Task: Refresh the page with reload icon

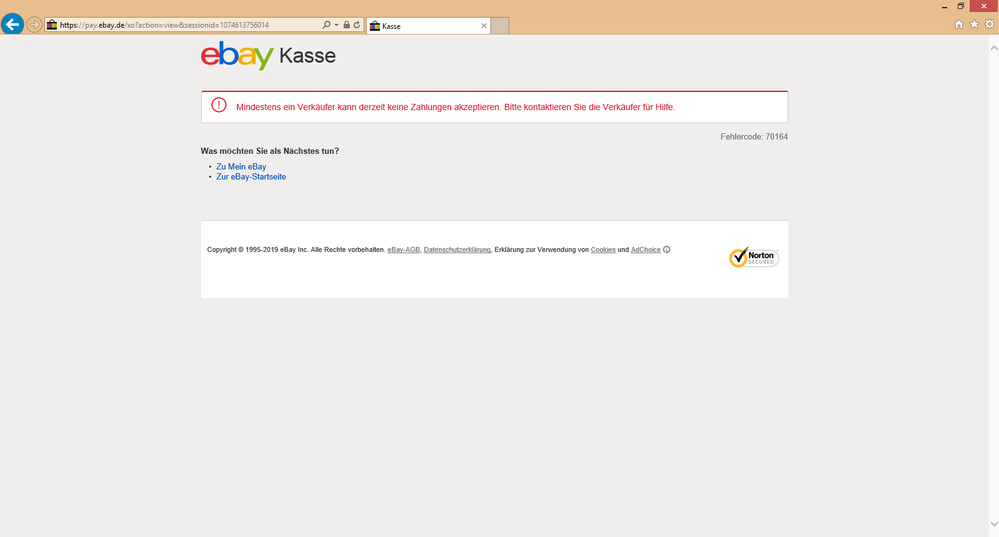Action: tap(357, 25)
